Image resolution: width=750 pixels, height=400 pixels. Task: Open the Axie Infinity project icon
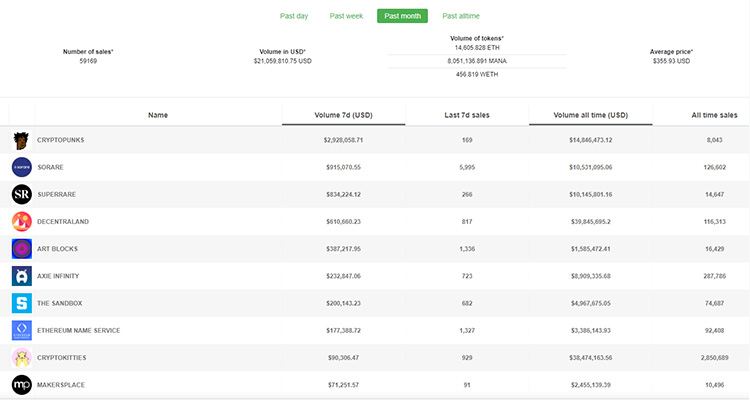(22, 276)
